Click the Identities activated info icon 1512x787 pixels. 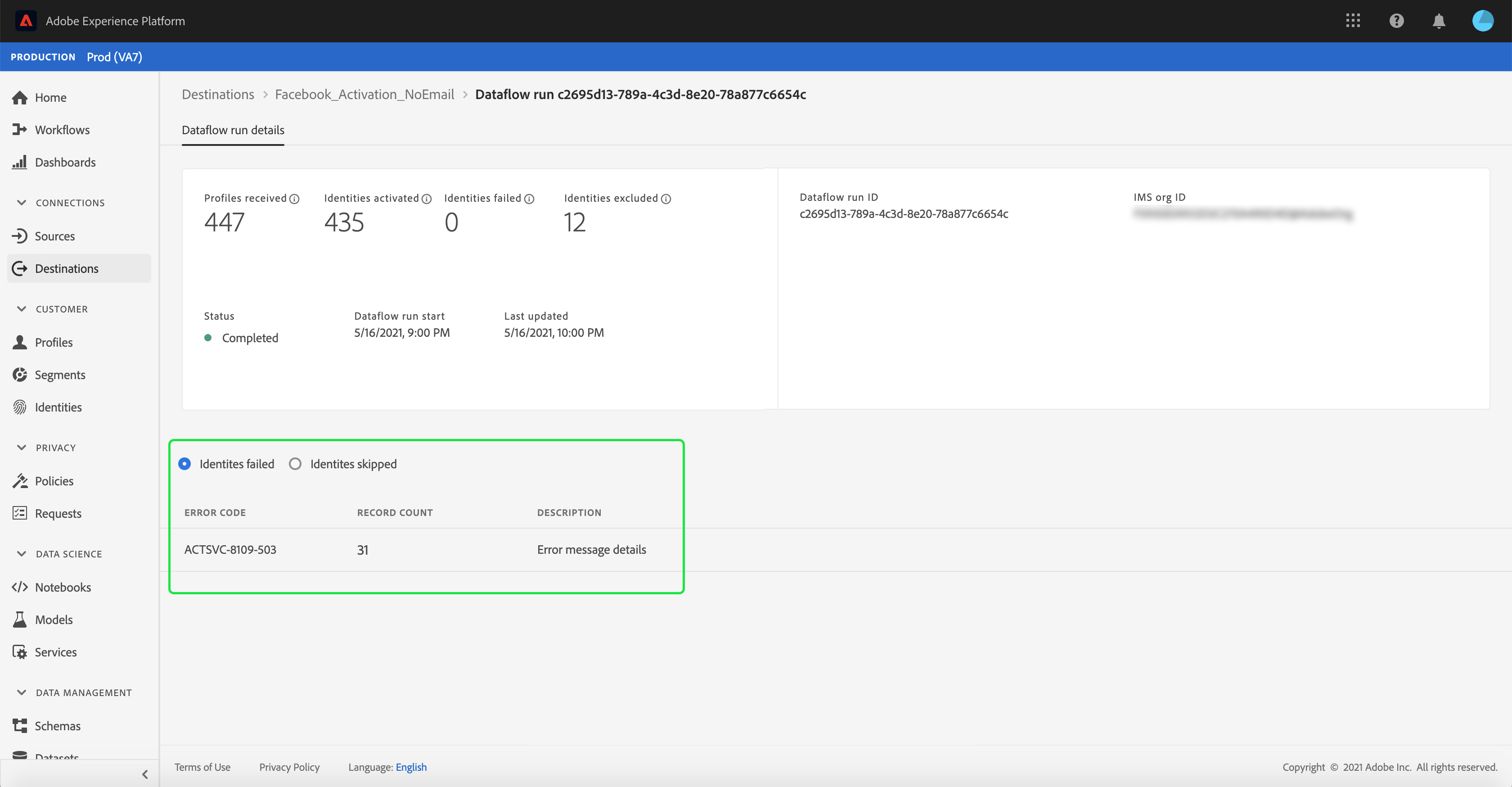427,199
